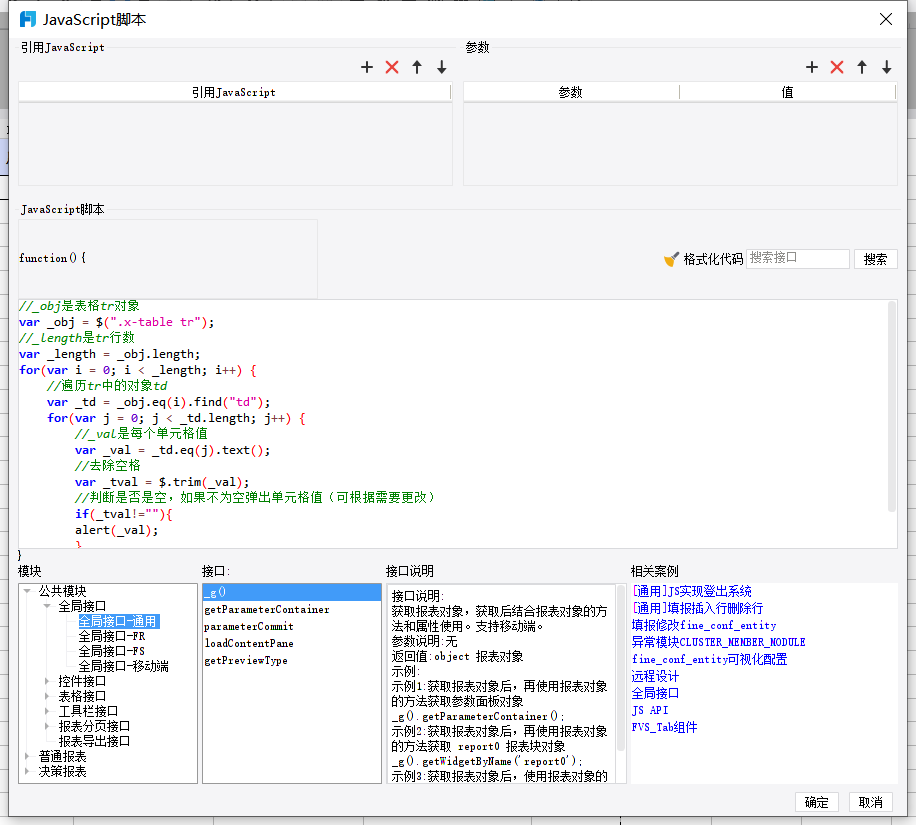Viewport: 916px width, 825px height.
Task: Click the JavaScript脚本 dialog logo icon
Action: pyautogui.click(x=27, y=19)
